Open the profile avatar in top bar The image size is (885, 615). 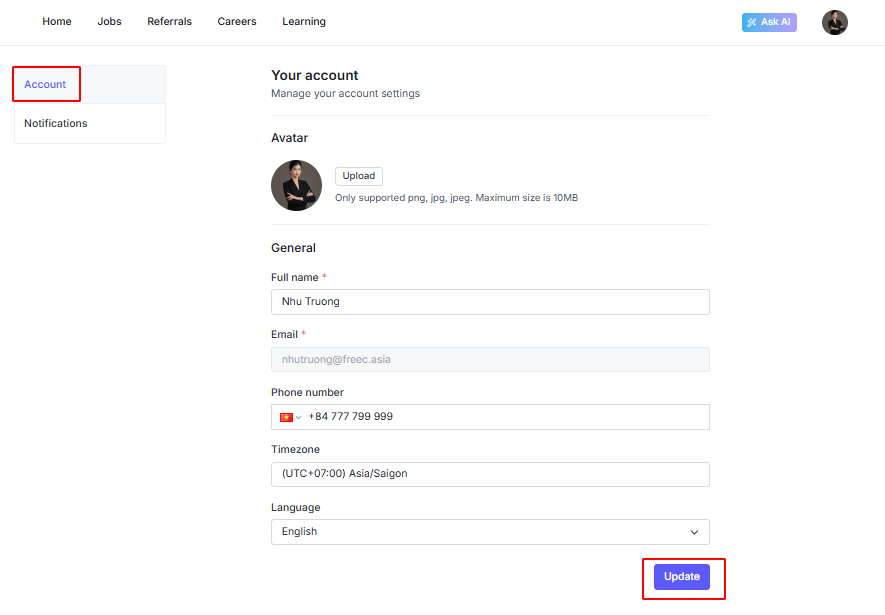click(834, 23)
